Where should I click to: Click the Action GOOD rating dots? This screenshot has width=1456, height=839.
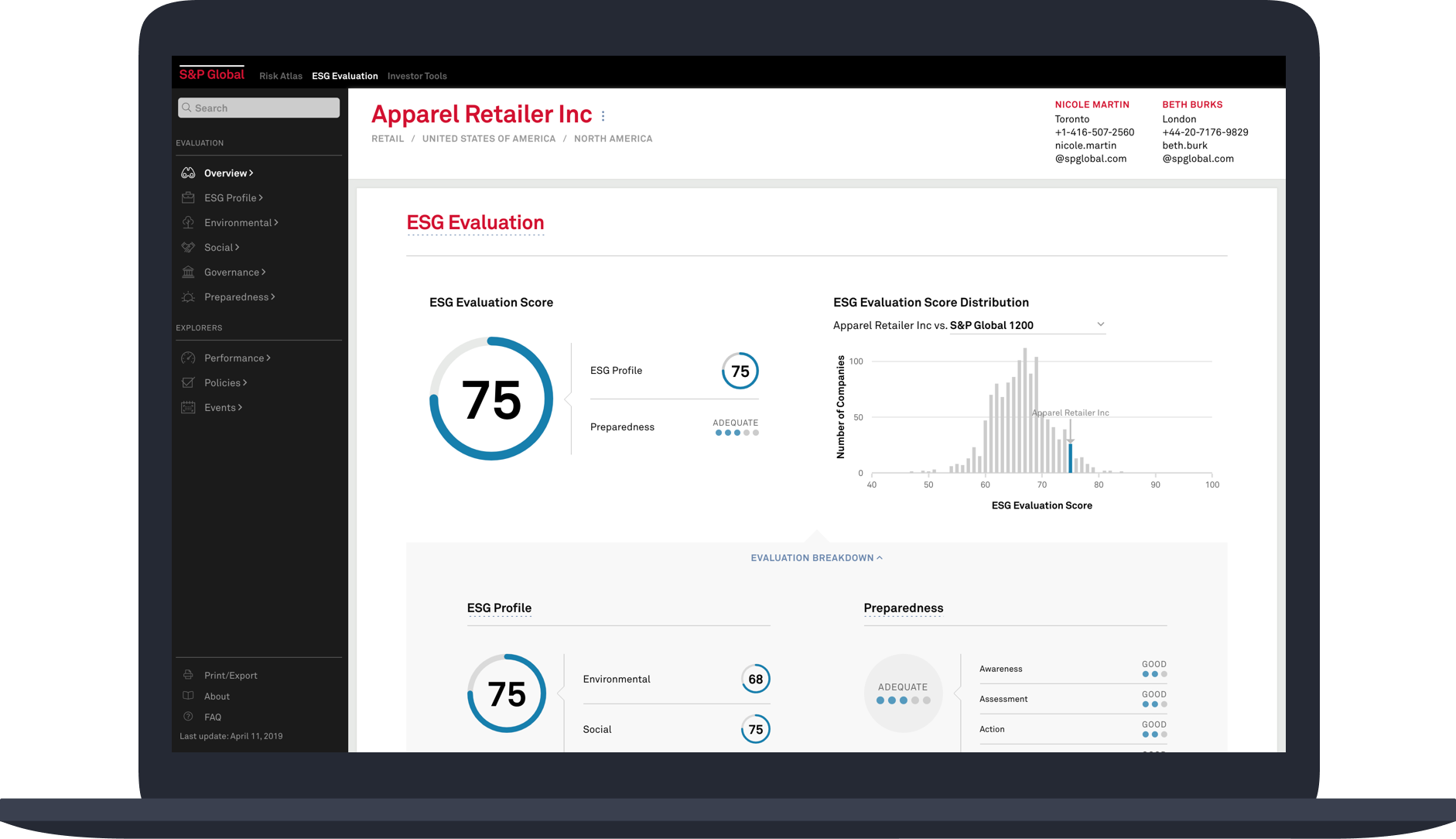[x=1154, y=735]
